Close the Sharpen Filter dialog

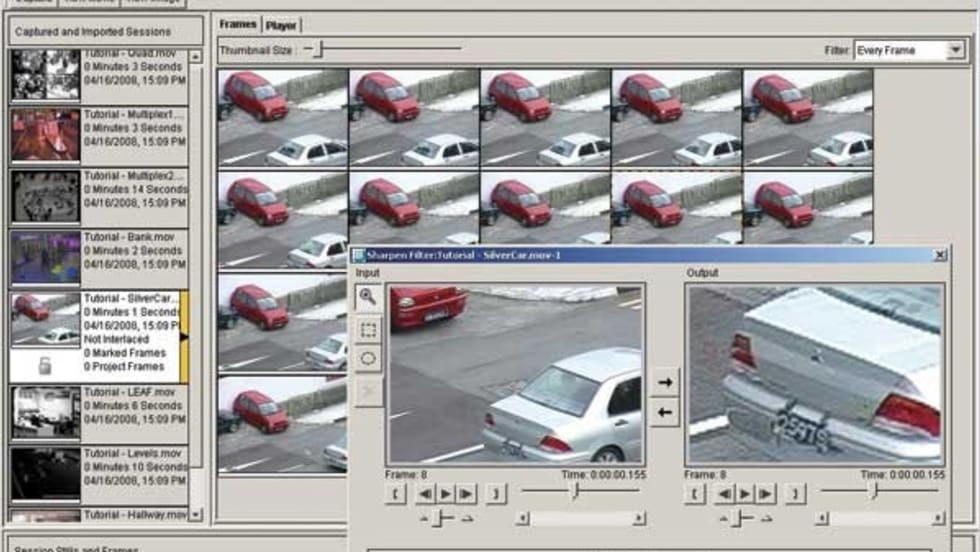[939, 256]
